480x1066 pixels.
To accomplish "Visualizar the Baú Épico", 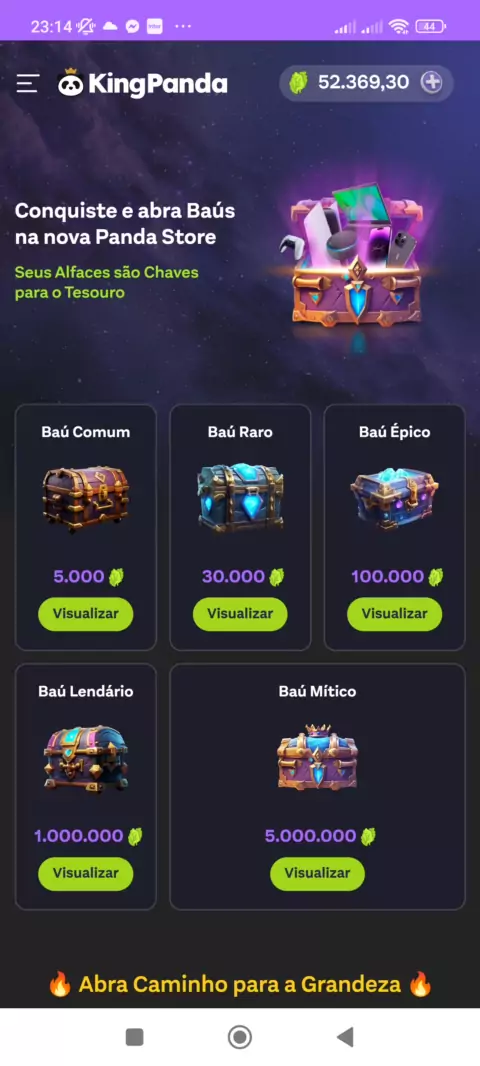I will click(394, 614).
